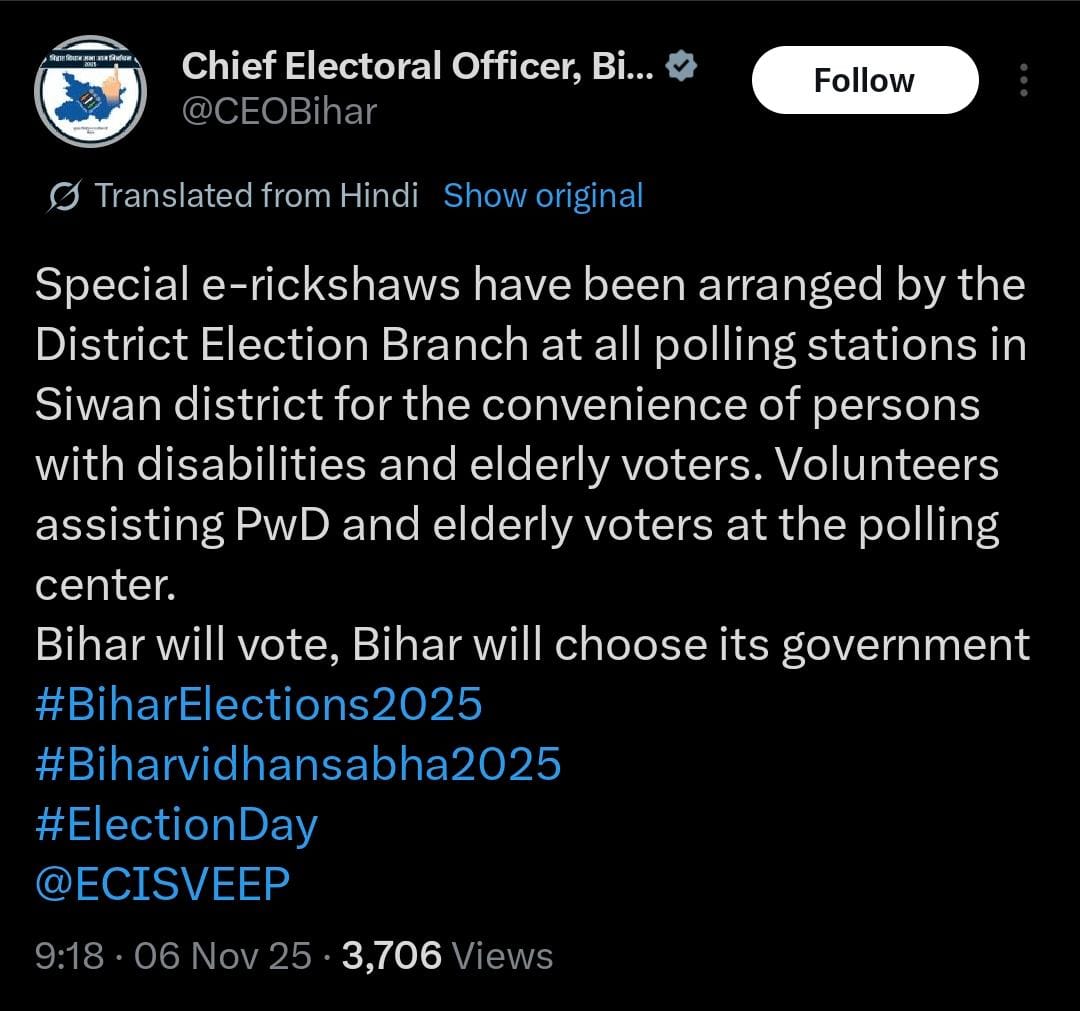Click the ellipsis icon in the top corner
Image resolution: width=1080 pixels, height=1011 pixels.
click(1024, 80)
